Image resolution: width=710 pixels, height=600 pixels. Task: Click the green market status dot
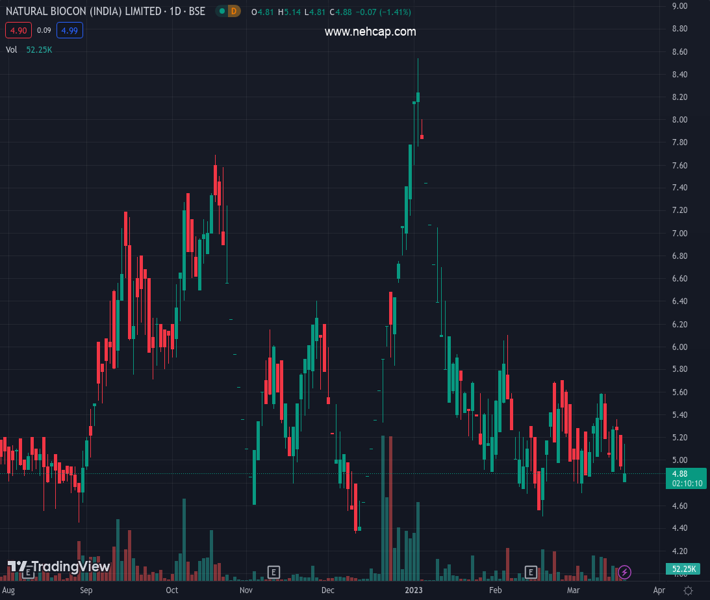coord(220,11)
